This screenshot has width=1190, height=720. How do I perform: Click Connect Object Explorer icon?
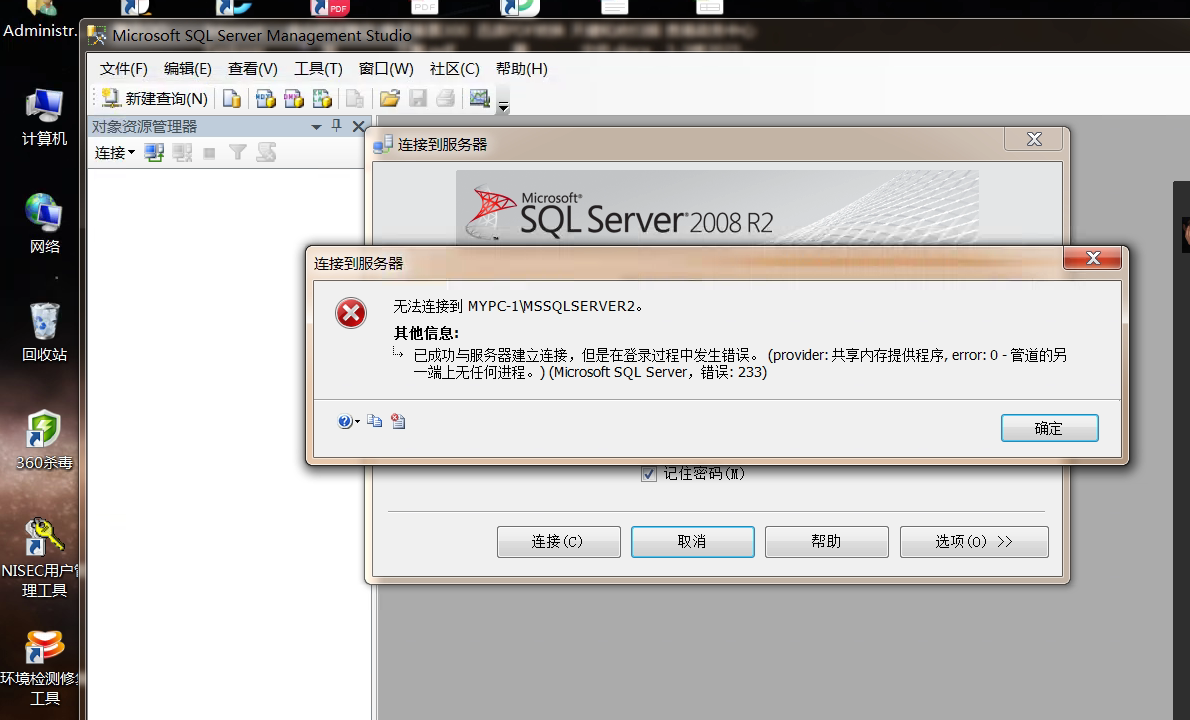point(154,153)
